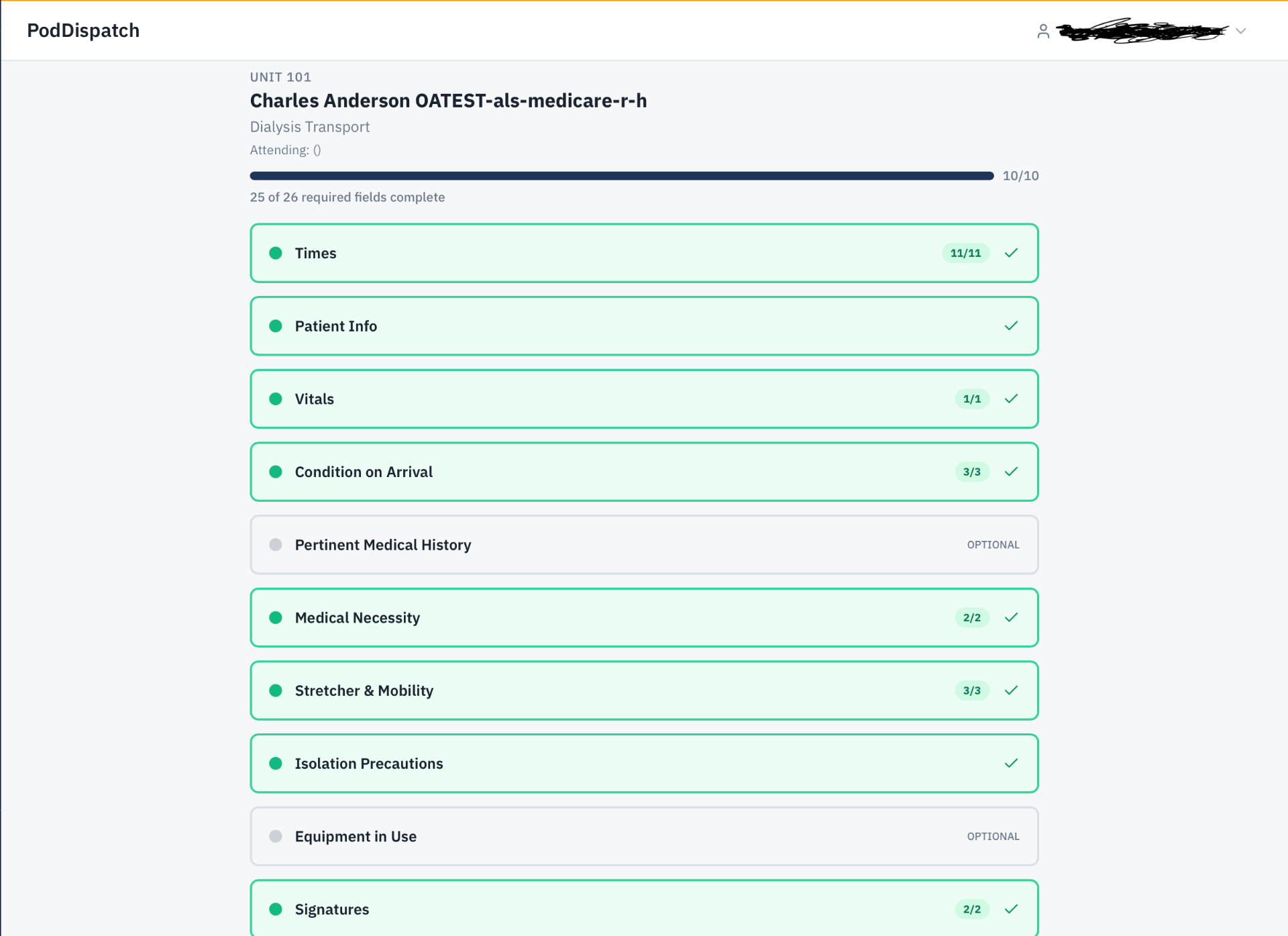Click the OPTIONAL label on Equipment in Use
This screenshot has height=936, width=1288.
click(993, 837)
